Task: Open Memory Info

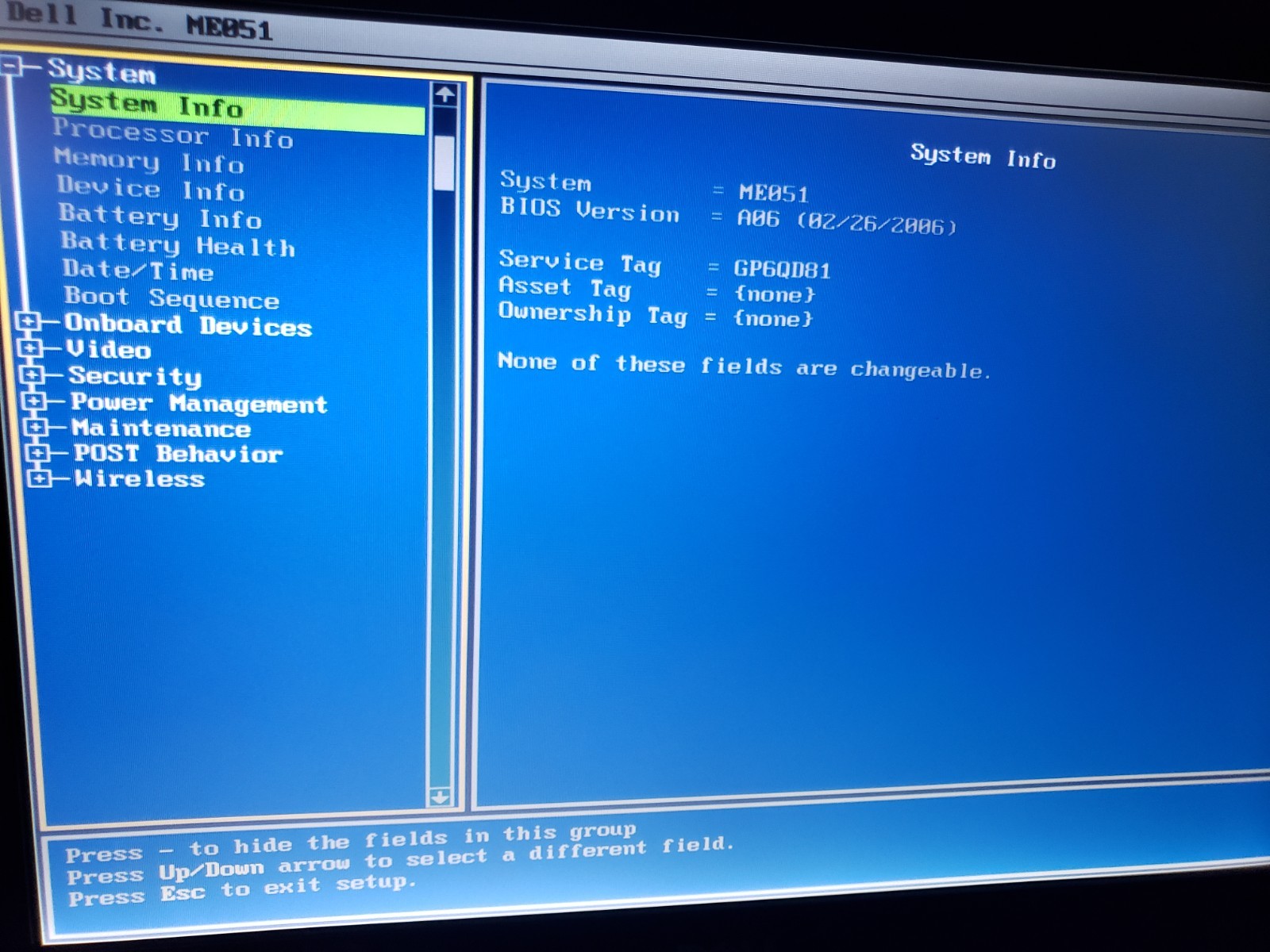Action: point(148,161)
